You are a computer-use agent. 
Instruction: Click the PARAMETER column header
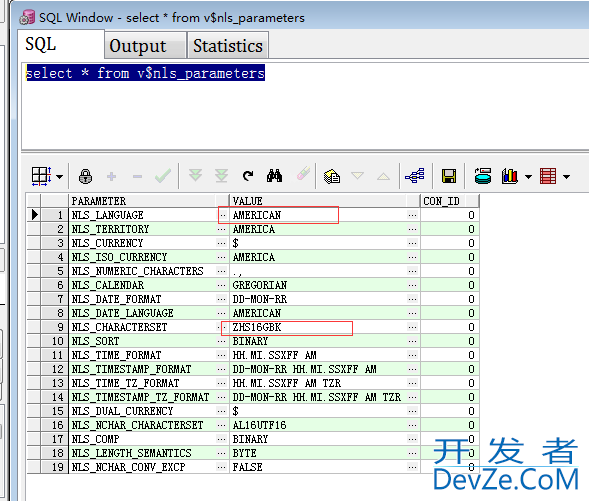pyautogui.click(x=148, y=201)
